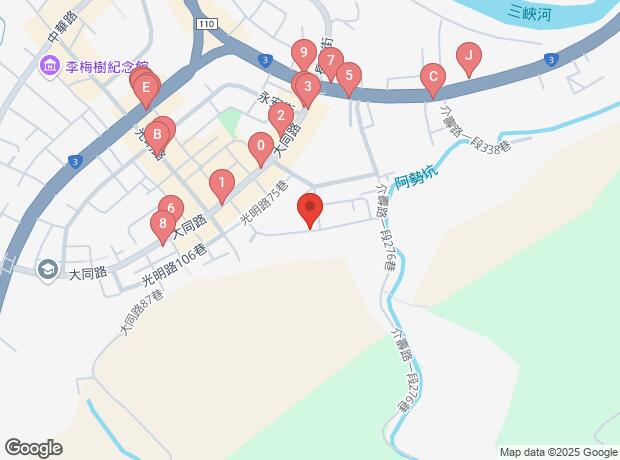This screenshot has height=460, width=620.
Task: Click the pin labeled E
Action: pyautogui.click(x=146, y=88)
